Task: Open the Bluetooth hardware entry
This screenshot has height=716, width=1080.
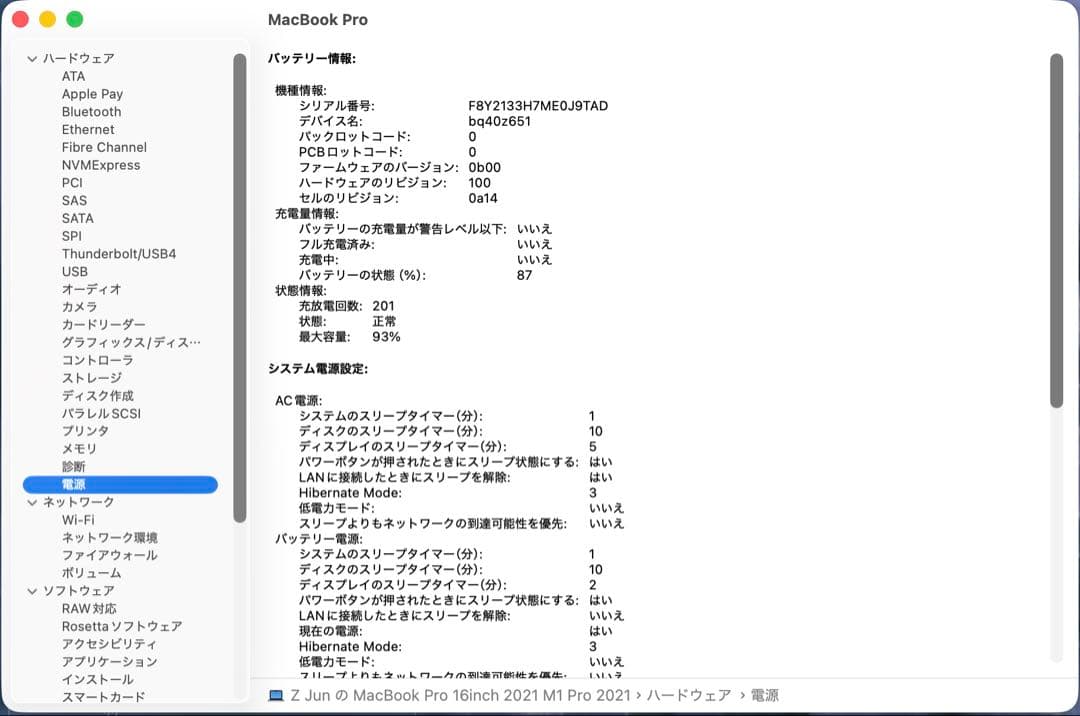Action: (x=92, y=112)
